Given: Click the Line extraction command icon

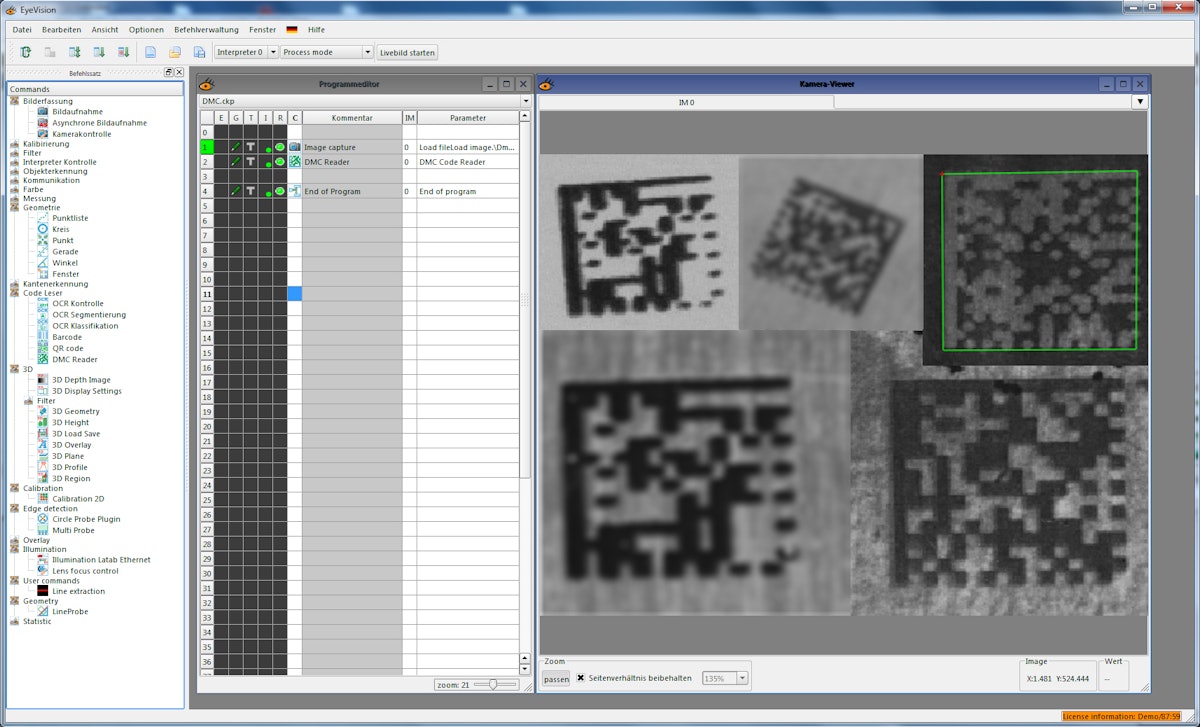Looking at the screenshot, I should pyautogui.click(x=43, y=591).
